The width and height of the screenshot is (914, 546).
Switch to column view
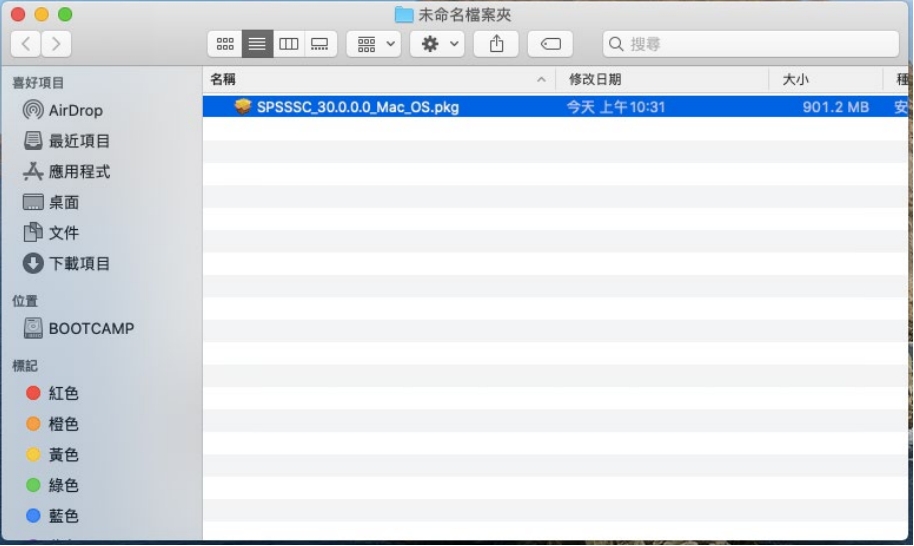pos(289,44)
